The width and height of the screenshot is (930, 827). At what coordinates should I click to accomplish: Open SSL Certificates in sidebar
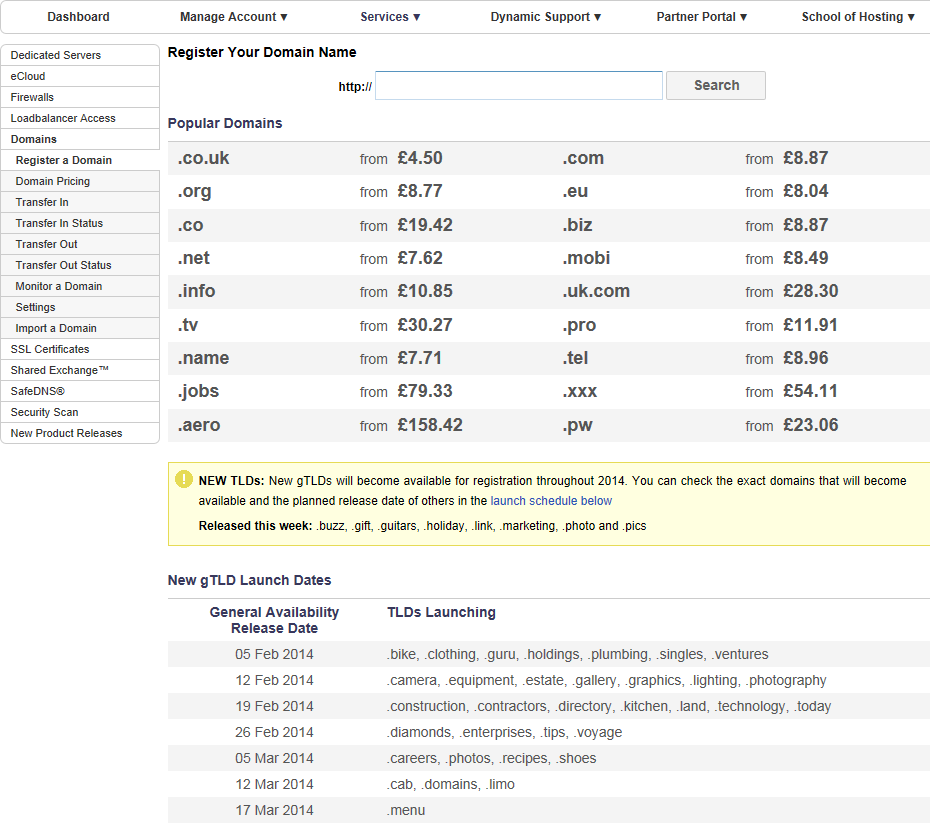80,349
